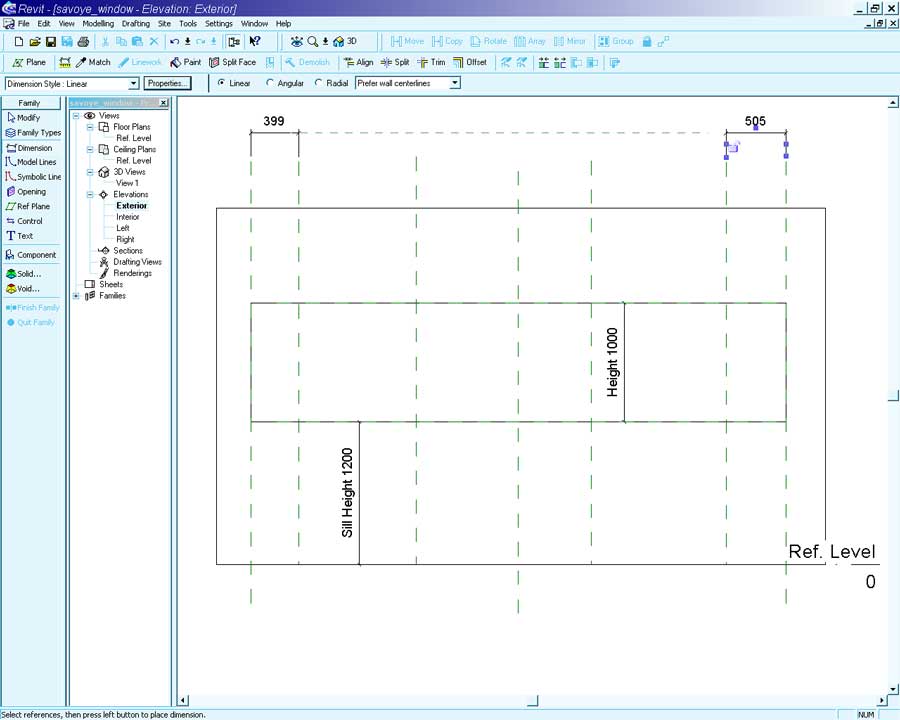This screenshot has height=720, width=900.
Task: Select the Match eyedropper tool
Action: 93,63
